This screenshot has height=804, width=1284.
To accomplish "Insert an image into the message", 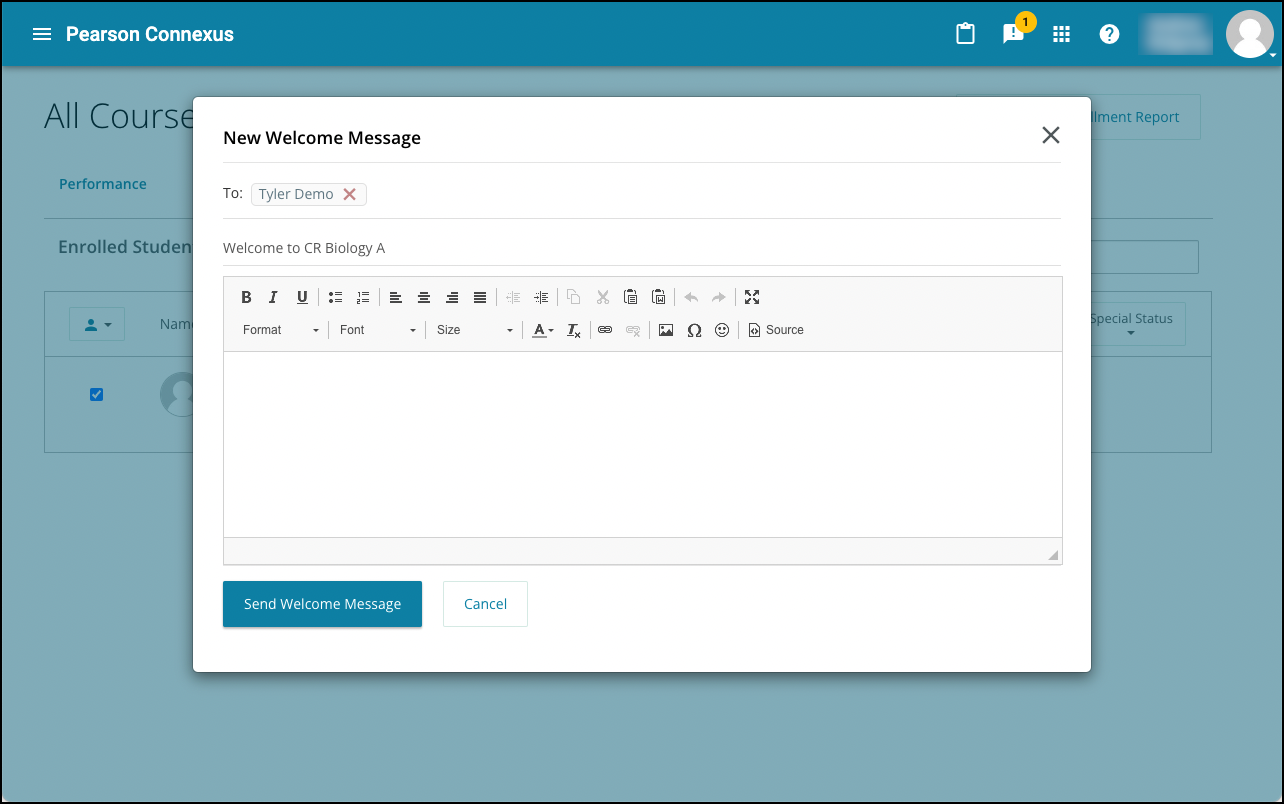I will tap(666, 330).
